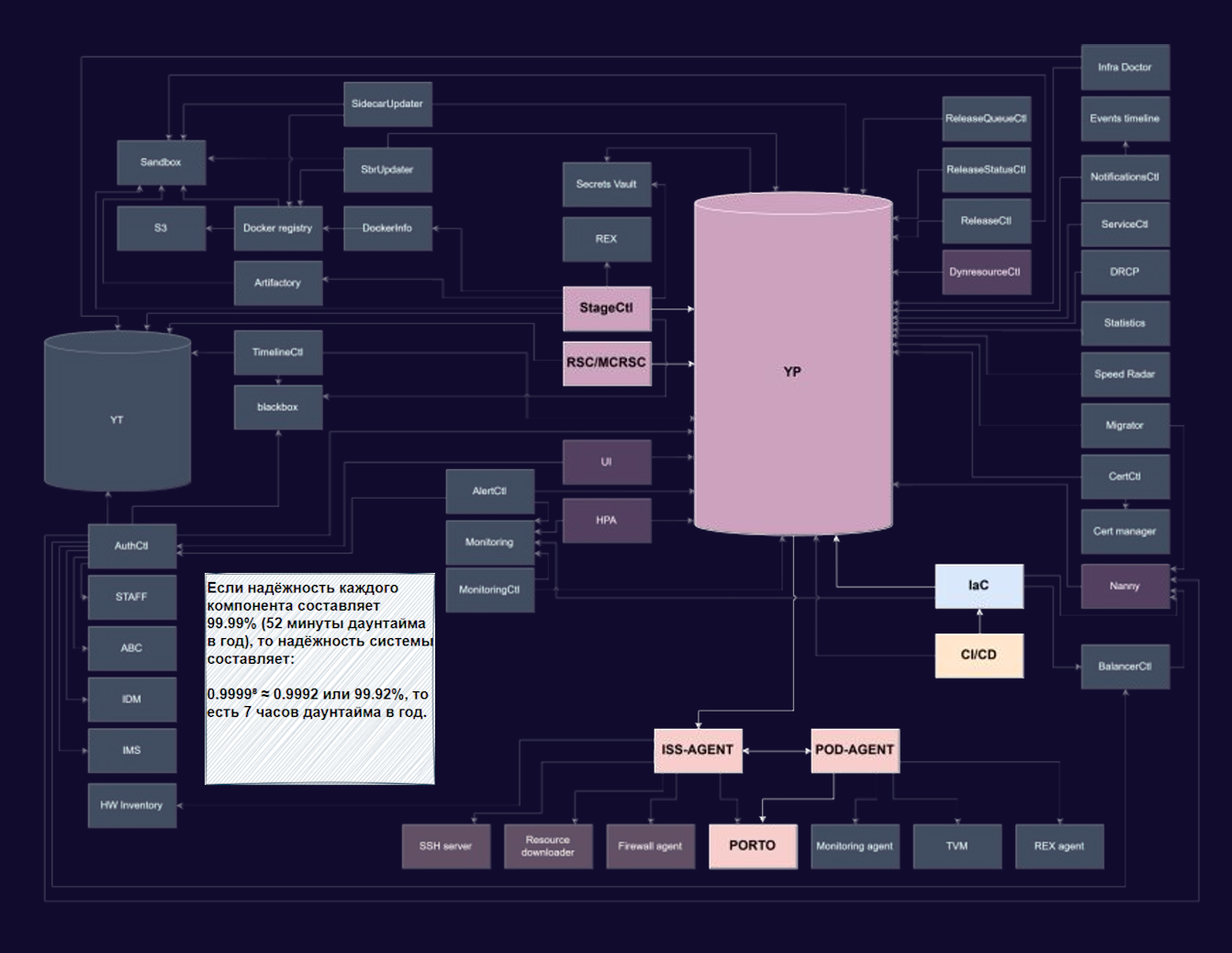Select the Nanny box
Viewport: 1232px width, 953px height.
[x=1125, y=586]
